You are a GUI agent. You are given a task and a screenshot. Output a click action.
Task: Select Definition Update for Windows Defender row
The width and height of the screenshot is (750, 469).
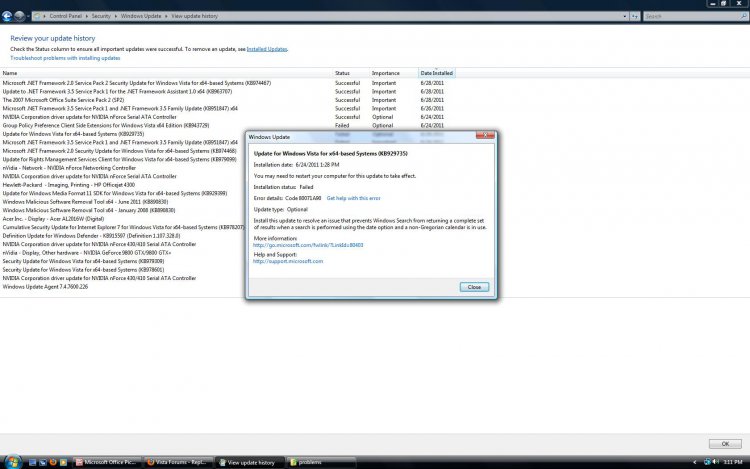coord(91,236)
